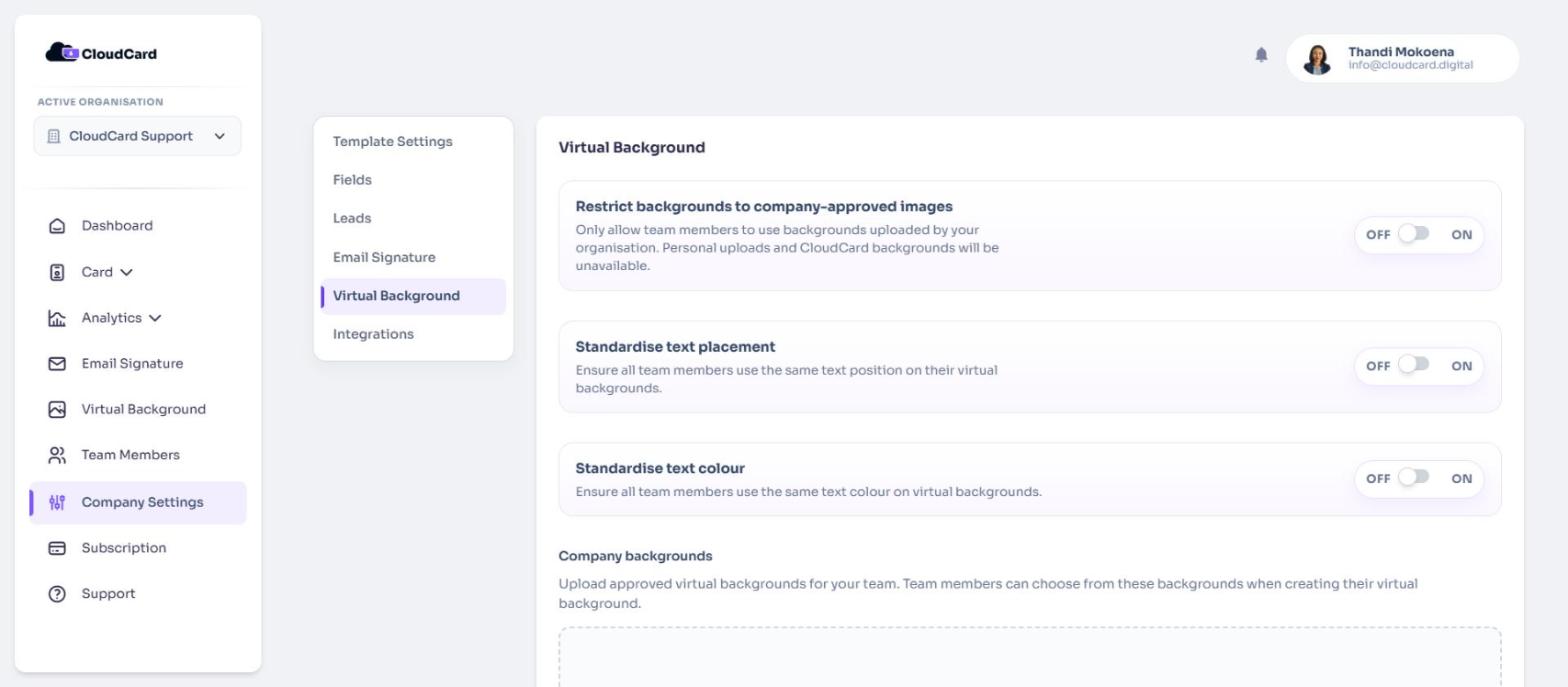This screenshot has width=1568, height=687.
Task: Toggle the Standardise text colour switch
Action: click(1413, 477)
